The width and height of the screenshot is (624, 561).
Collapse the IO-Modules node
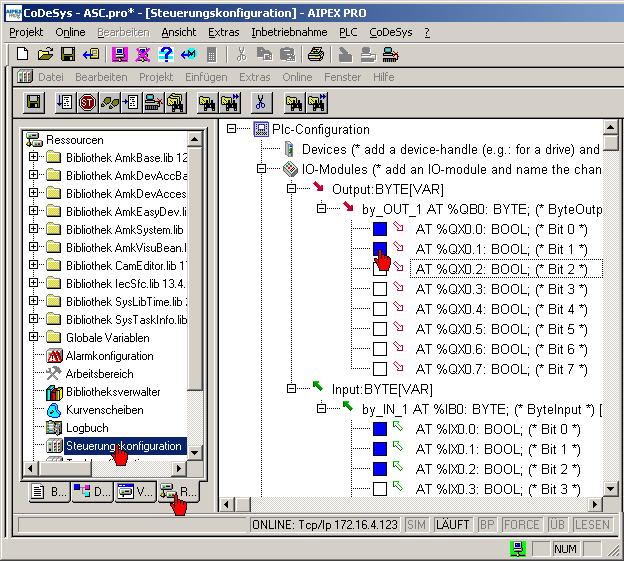click(261, 169)
